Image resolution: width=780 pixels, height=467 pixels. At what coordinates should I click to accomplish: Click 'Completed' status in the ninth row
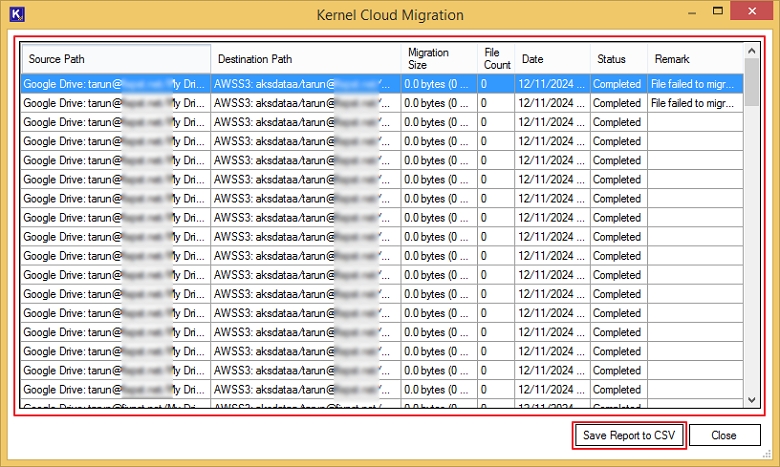point(618,237)
